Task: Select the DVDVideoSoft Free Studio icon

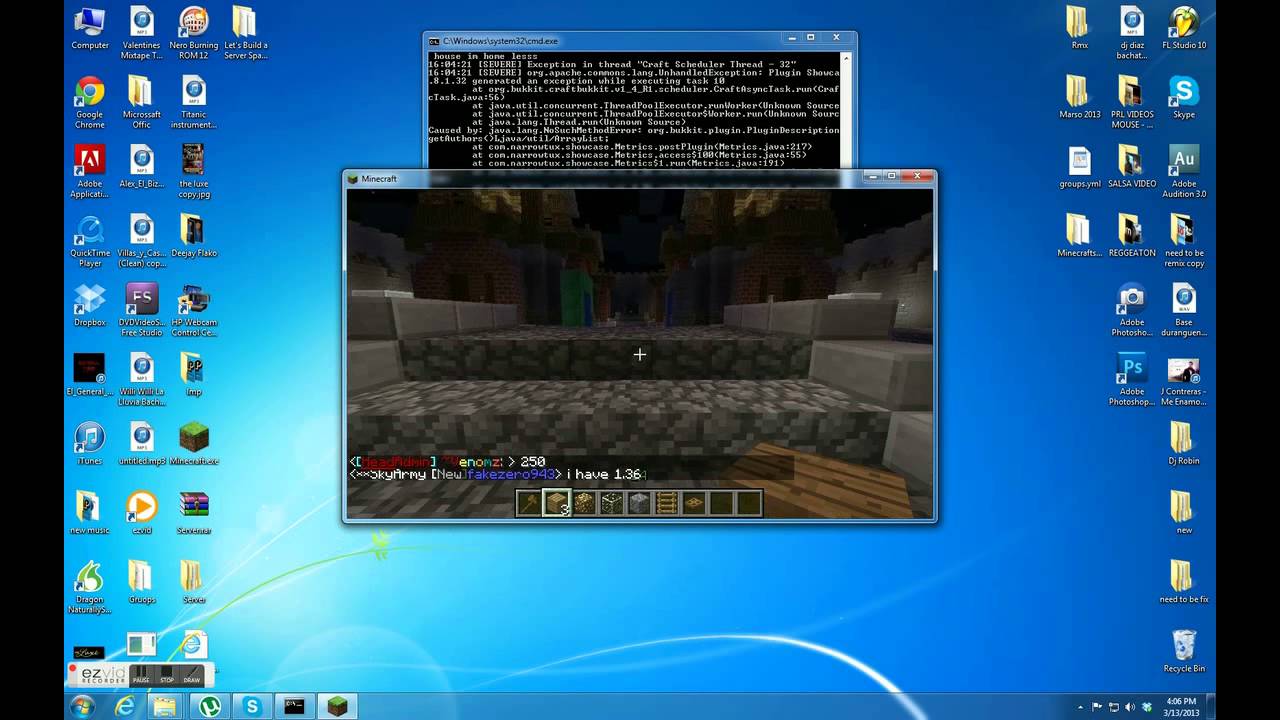Action: [x=142, y=310]
